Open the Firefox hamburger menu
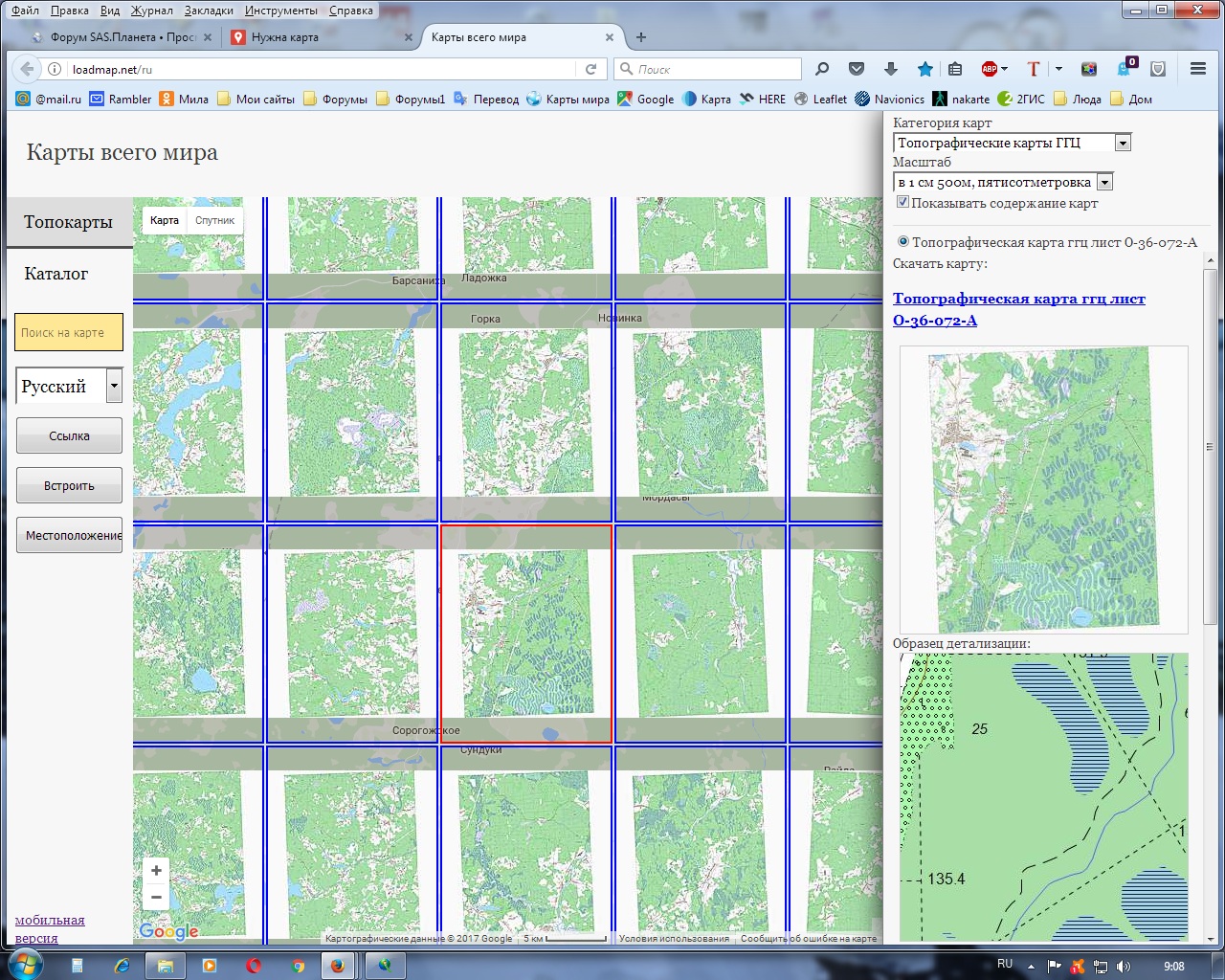Image resolution: width=1225 pixels, height=980 pixels. pos(1197,69)
